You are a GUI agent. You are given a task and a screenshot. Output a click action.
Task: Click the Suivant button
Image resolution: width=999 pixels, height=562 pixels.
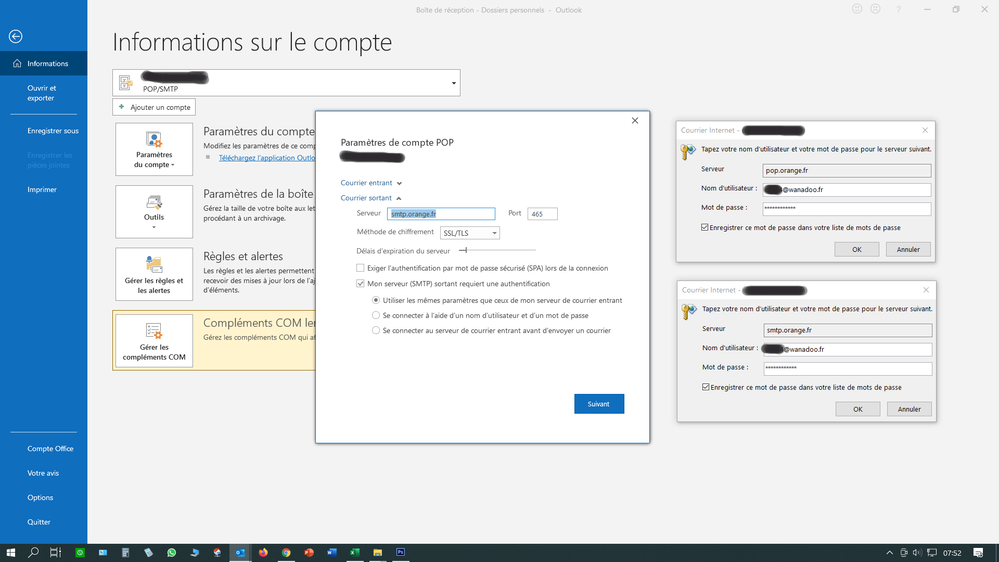[599, 404]
